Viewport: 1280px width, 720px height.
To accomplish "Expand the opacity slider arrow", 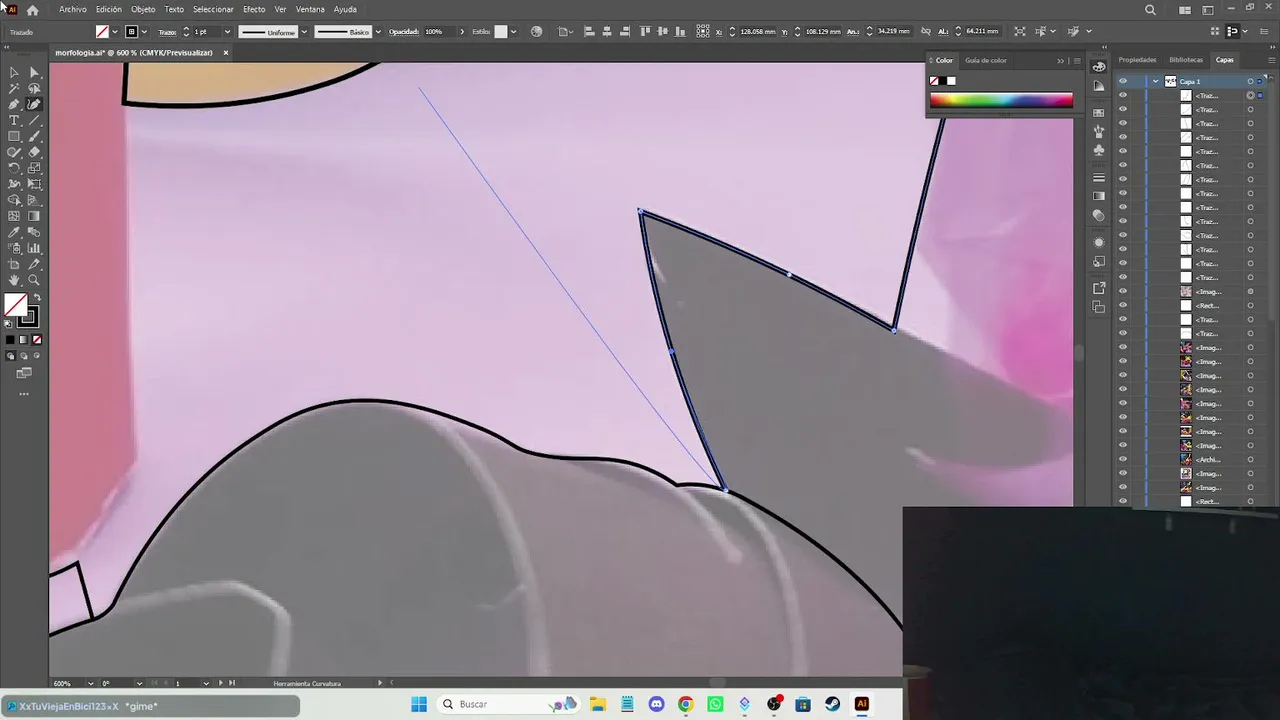I will pyautogui.click(x=462, y=32).
